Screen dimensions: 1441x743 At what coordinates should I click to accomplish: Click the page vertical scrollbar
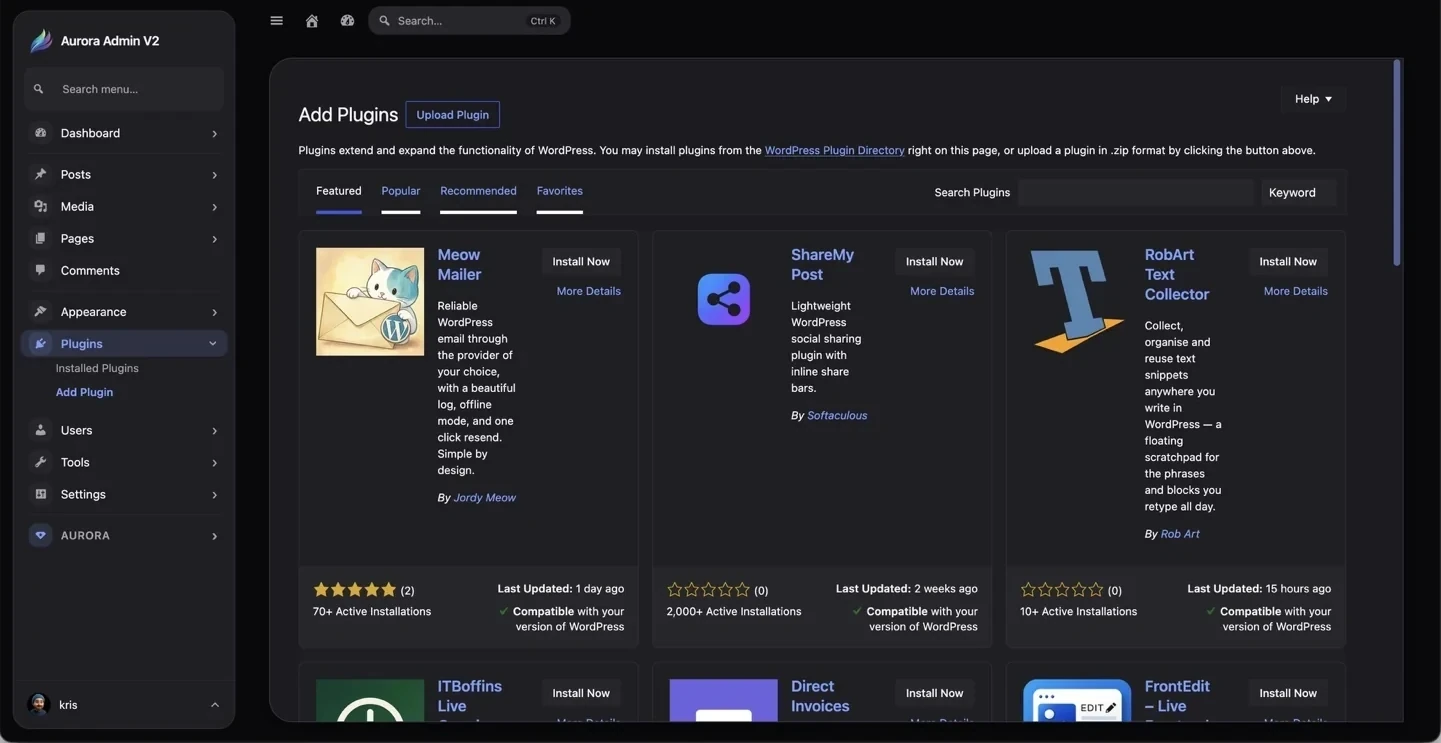[x=1397, y=162]
